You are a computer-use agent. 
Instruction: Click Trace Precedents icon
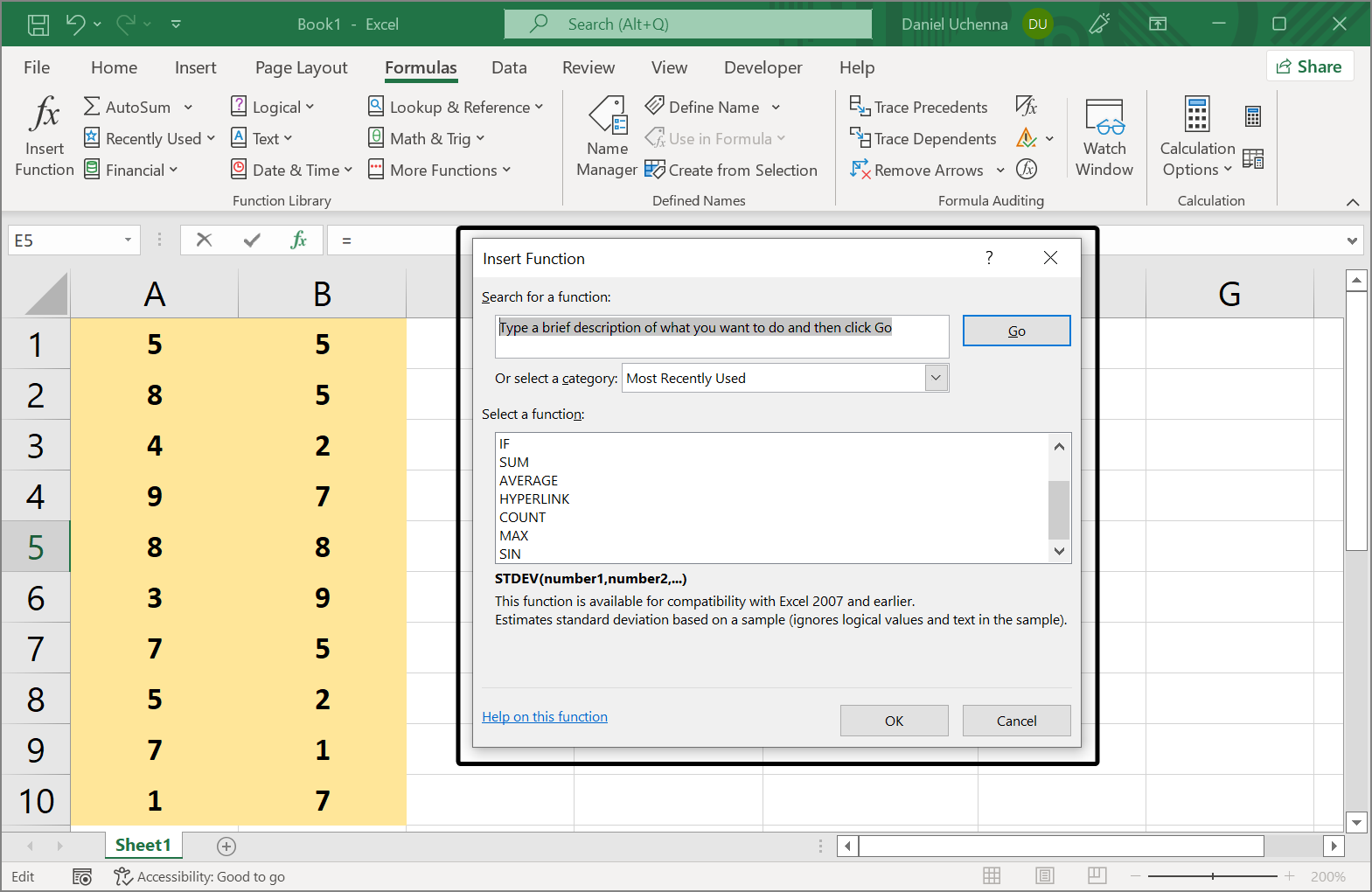[860, 107]
